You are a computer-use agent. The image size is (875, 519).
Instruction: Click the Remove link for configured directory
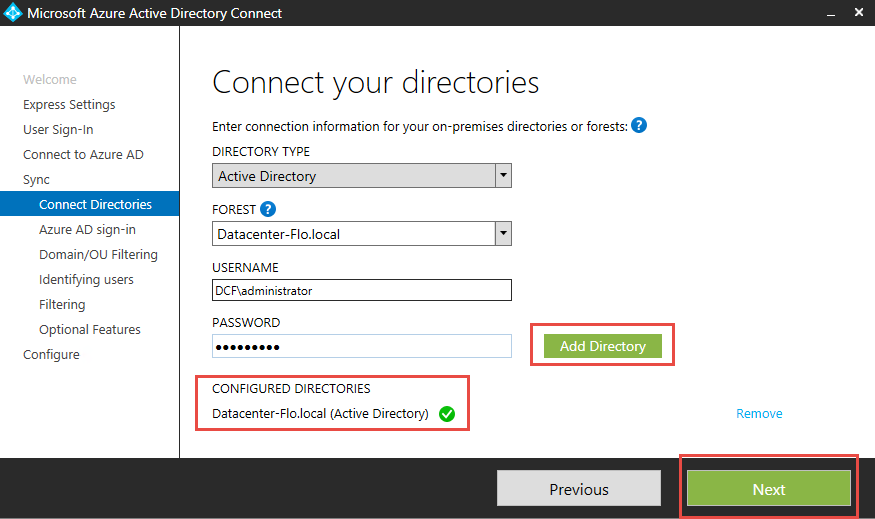click(x=759, y=414)
